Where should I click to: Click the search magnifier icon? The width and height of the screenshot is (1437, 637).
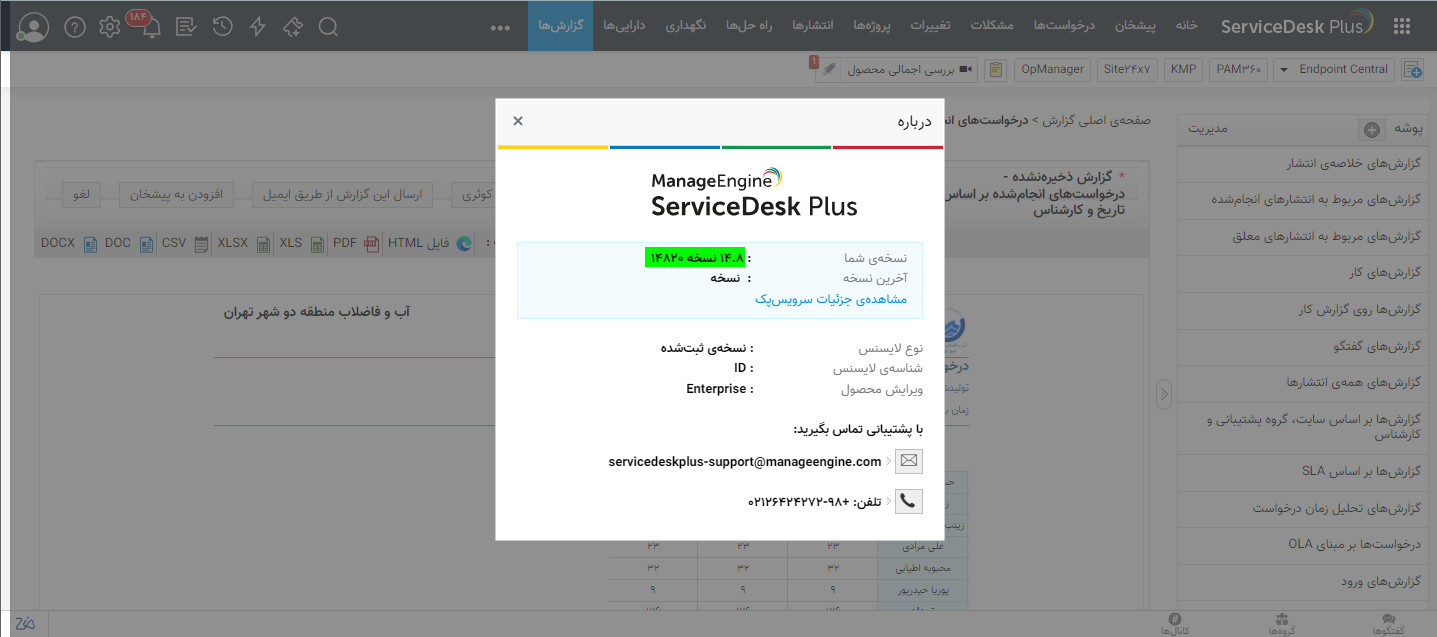(328, 27)
